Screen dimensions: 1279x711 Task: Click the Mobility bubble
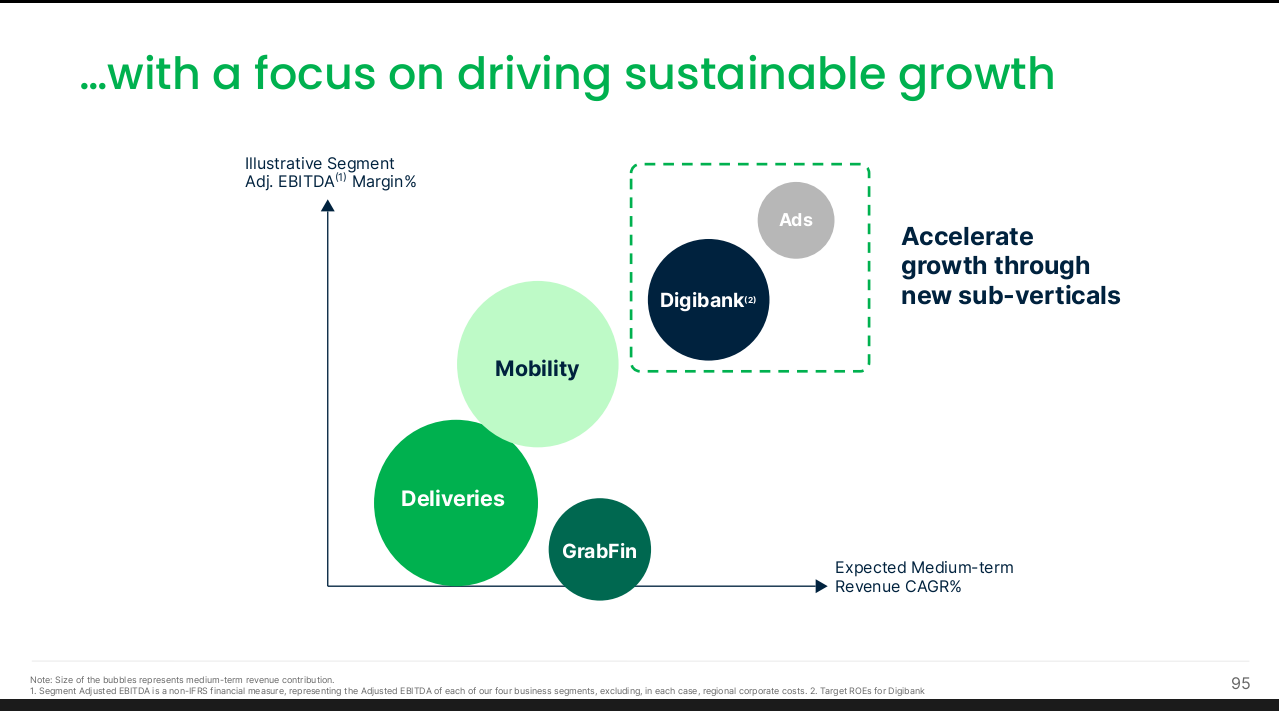point(537,366)
